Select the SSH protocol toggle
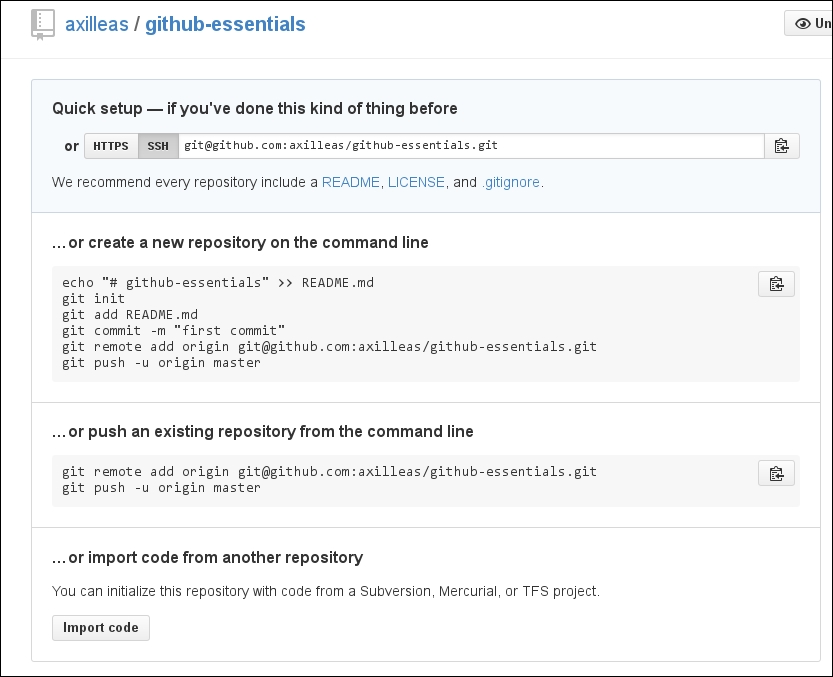Image resolution: width=833 pixels, height=677 pixels. 158,146
